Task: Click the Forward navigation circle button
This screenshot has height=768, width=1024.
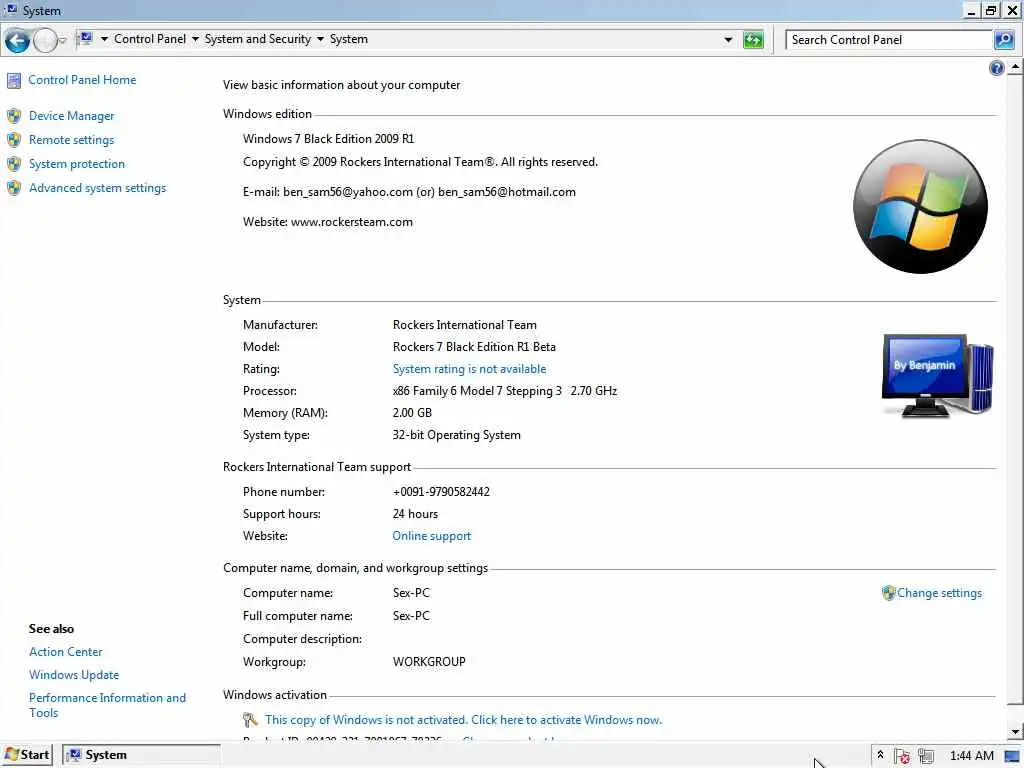Action: 44,41
